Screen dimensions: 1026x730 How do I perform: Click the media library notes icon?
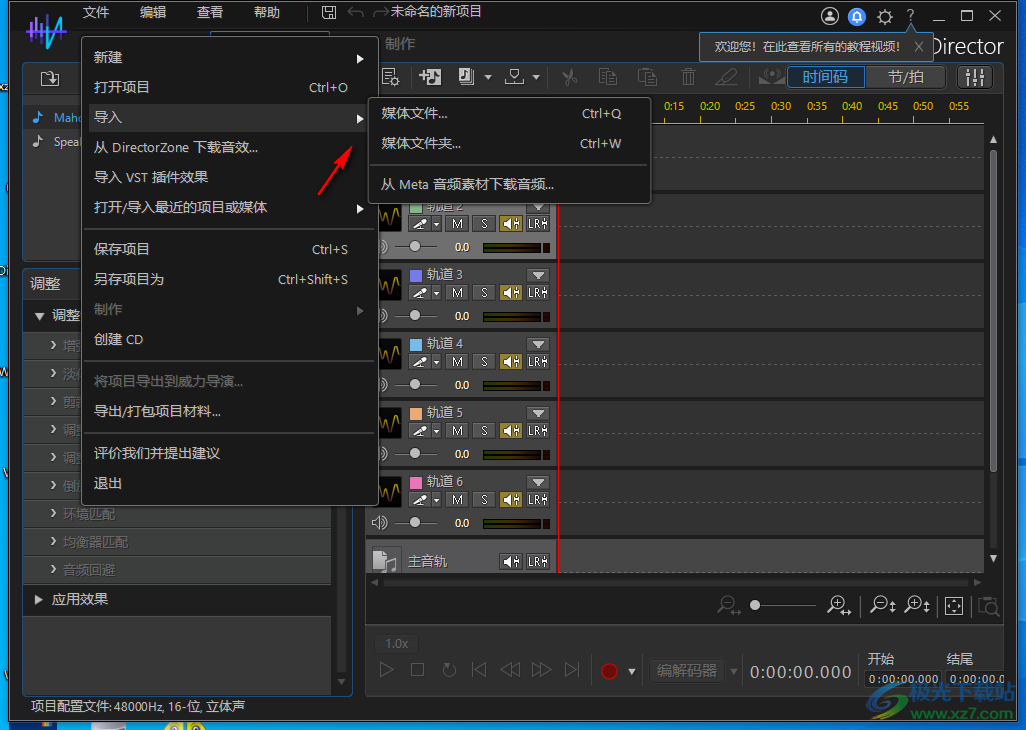coord(466,77)
